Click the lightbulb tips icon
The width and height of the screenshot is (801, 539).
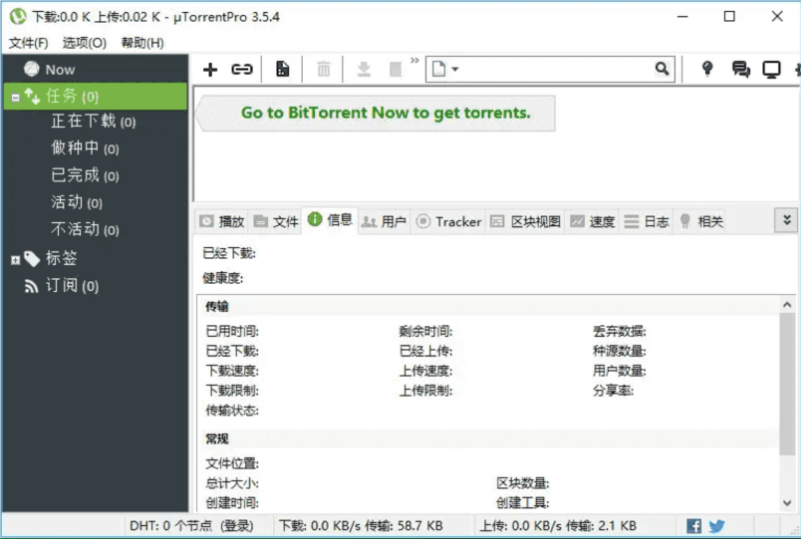point(707,69)
